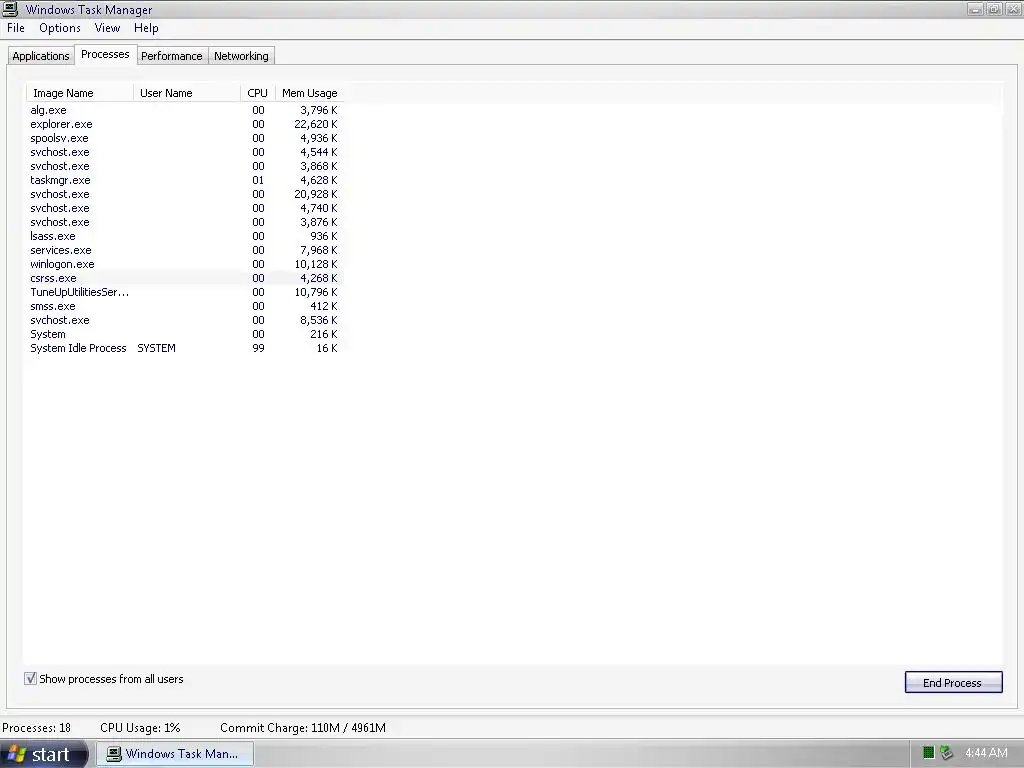Screen dimensions: 1024x768
Task: Open the Start menu
Action: (x=43, y=754)
